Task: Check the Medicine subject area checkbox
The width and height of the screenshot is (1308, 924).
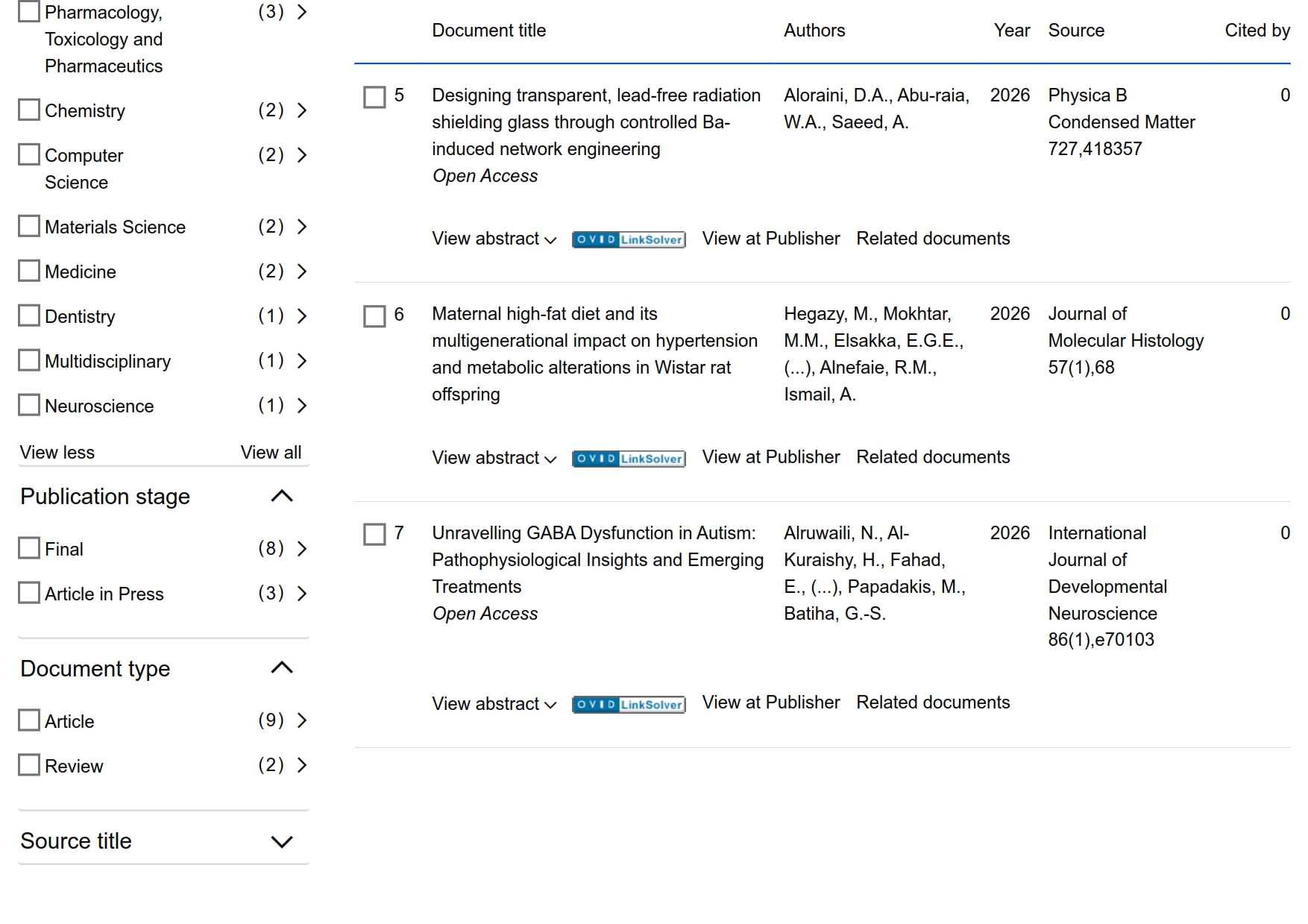Action: 29,271
